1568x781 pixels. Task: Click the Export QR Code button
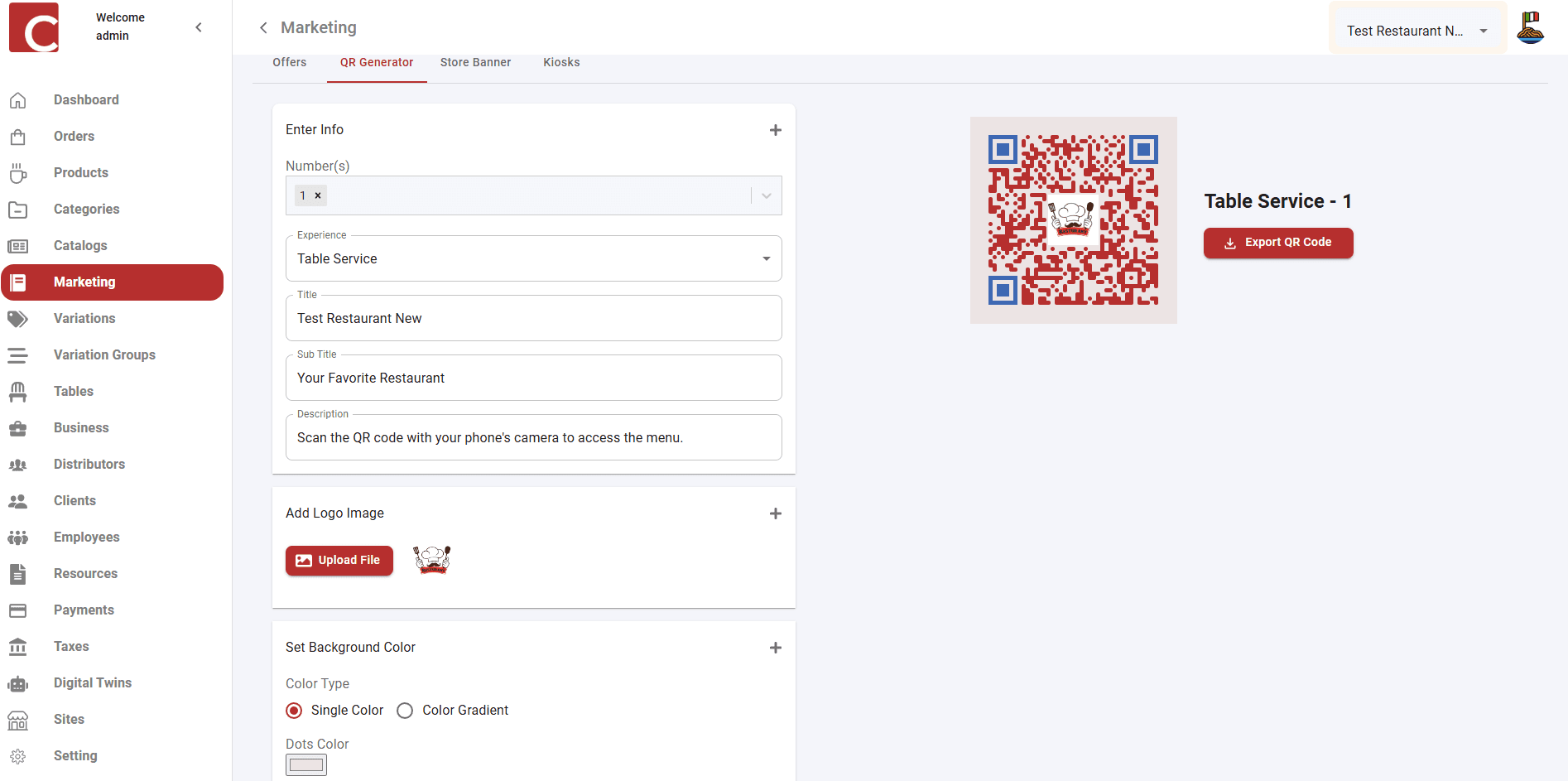point(1278,242)
